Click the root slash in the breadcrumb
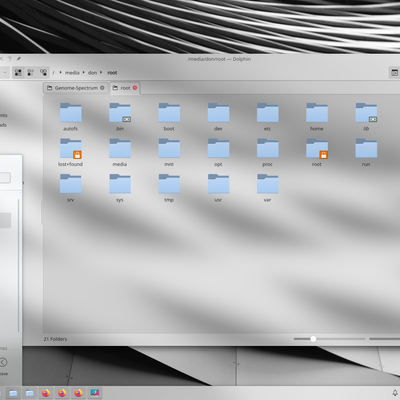The image size is (400, 400). (53, 73)
